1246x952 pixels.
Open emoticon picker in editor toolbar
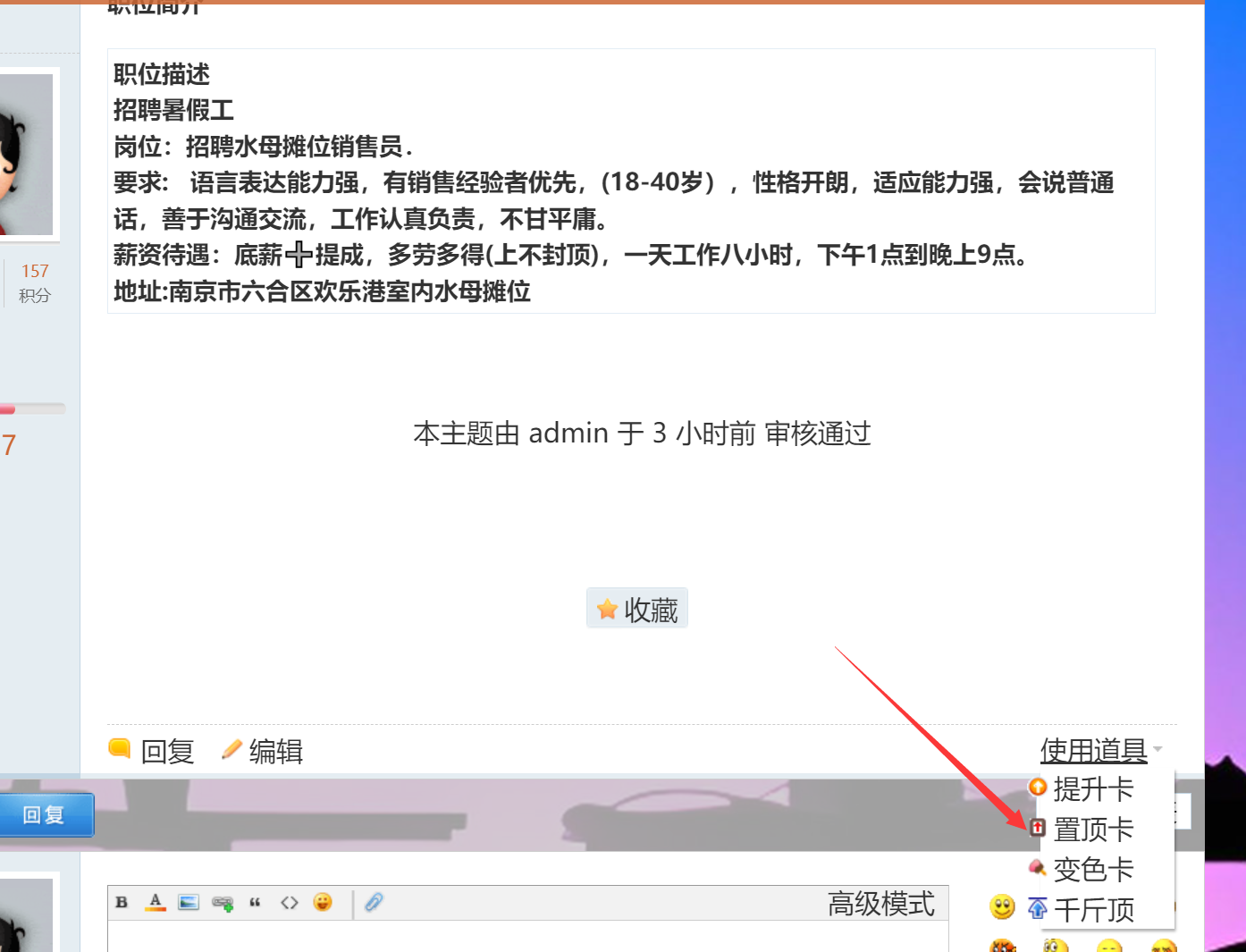point(323,903)
